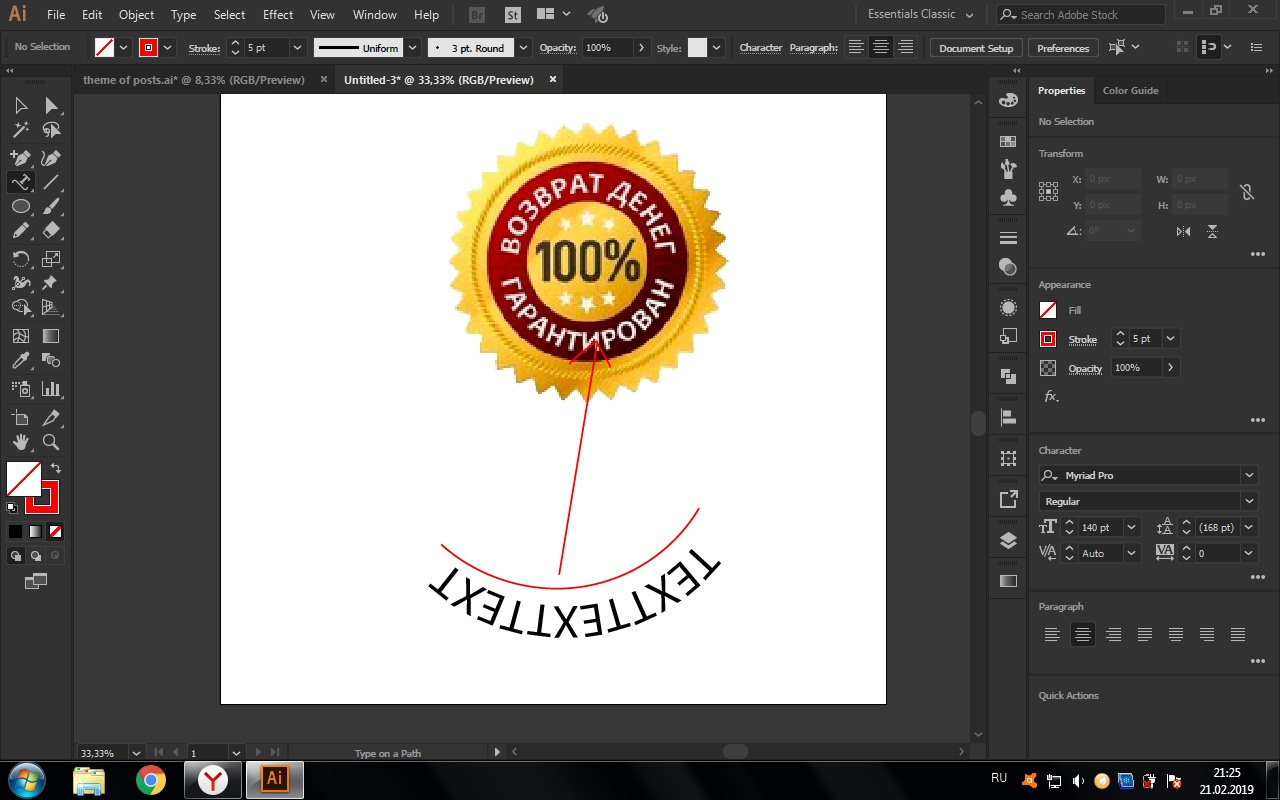Screen dimensions: 1280x800
Task: Open the Layers panel icon
Action: [1008, 541]
